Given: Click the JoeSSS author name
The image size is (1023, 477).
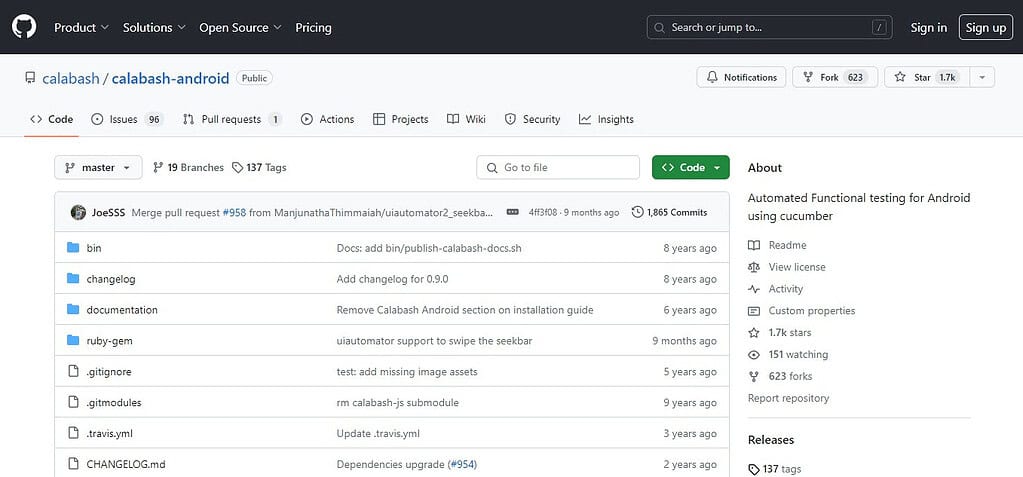Looking at the screenshot, I should coord(108,212).
